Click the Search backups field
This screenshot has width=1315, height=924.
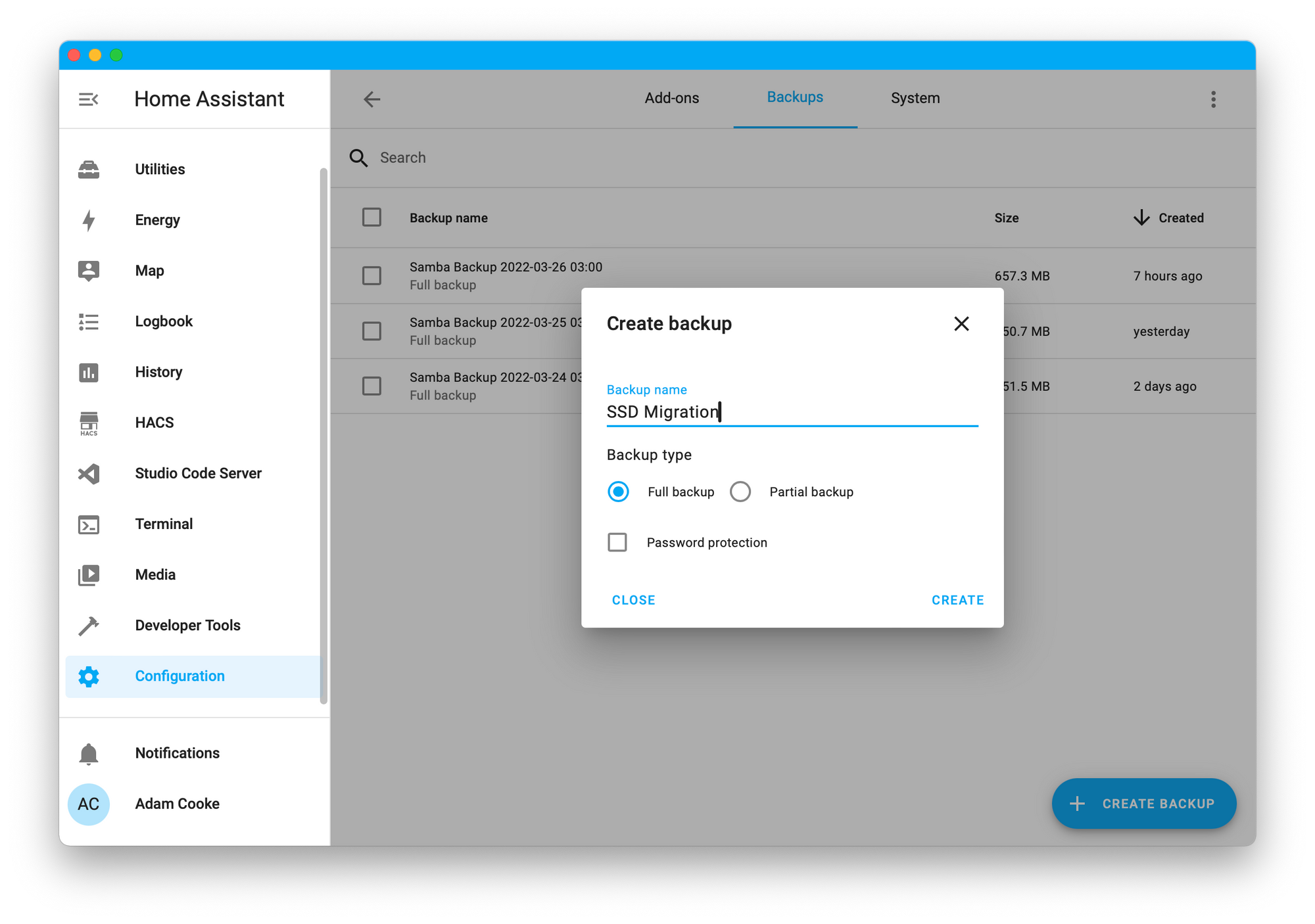tap(793, 158)
